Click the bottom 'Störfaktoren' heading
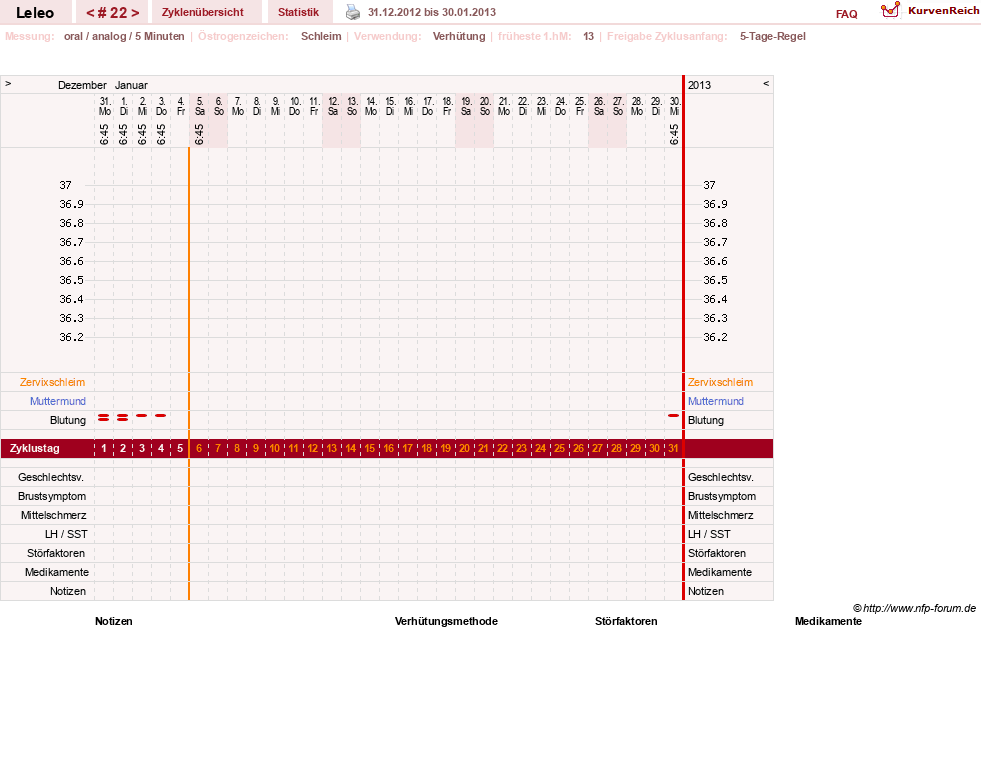 [626, 621]
